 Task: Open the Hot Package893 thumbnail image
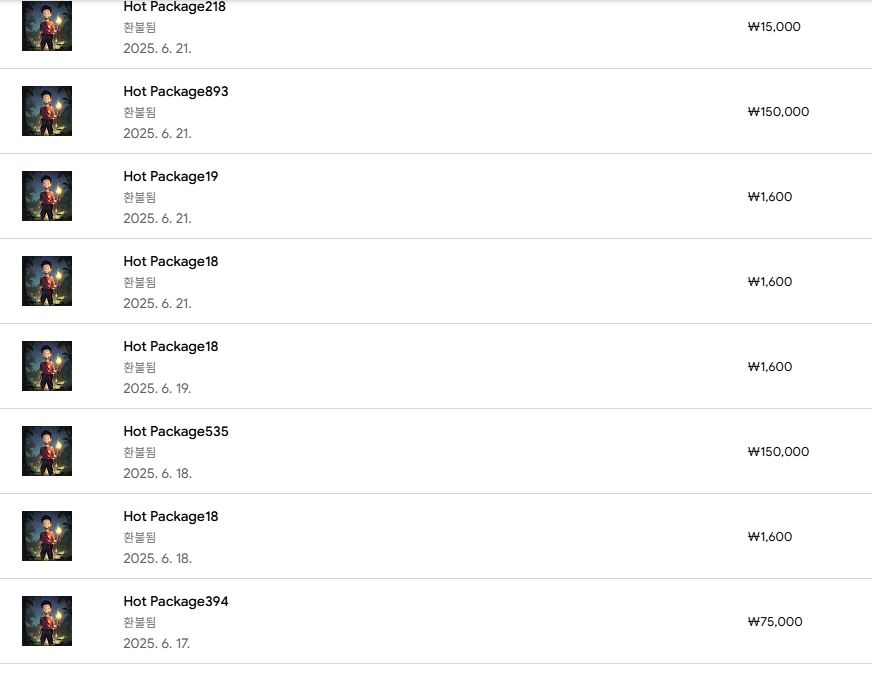tap(47, 111)
